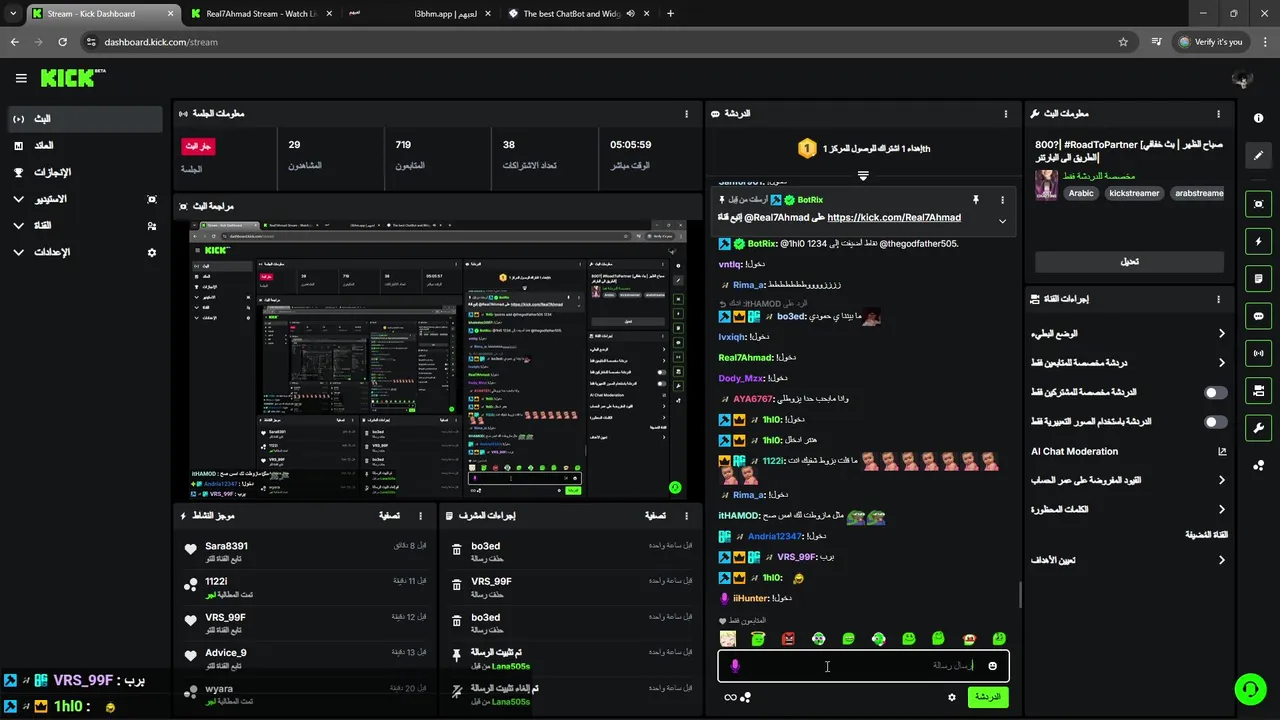The width and height of the screenshot is (1280, 720).
Task: Toggle the broadcast signal widget icon
Action: pos(1258,353)
